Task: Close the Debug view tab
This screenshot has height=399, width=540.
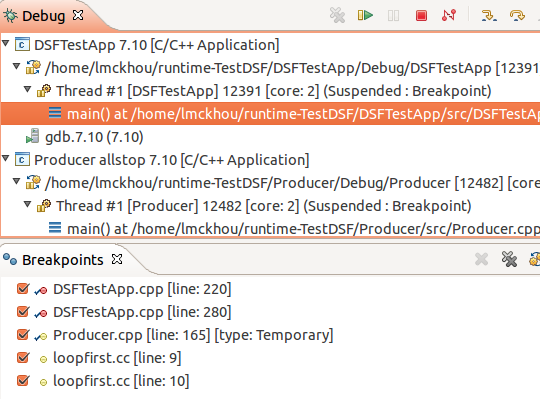Action: pos(78,15)
